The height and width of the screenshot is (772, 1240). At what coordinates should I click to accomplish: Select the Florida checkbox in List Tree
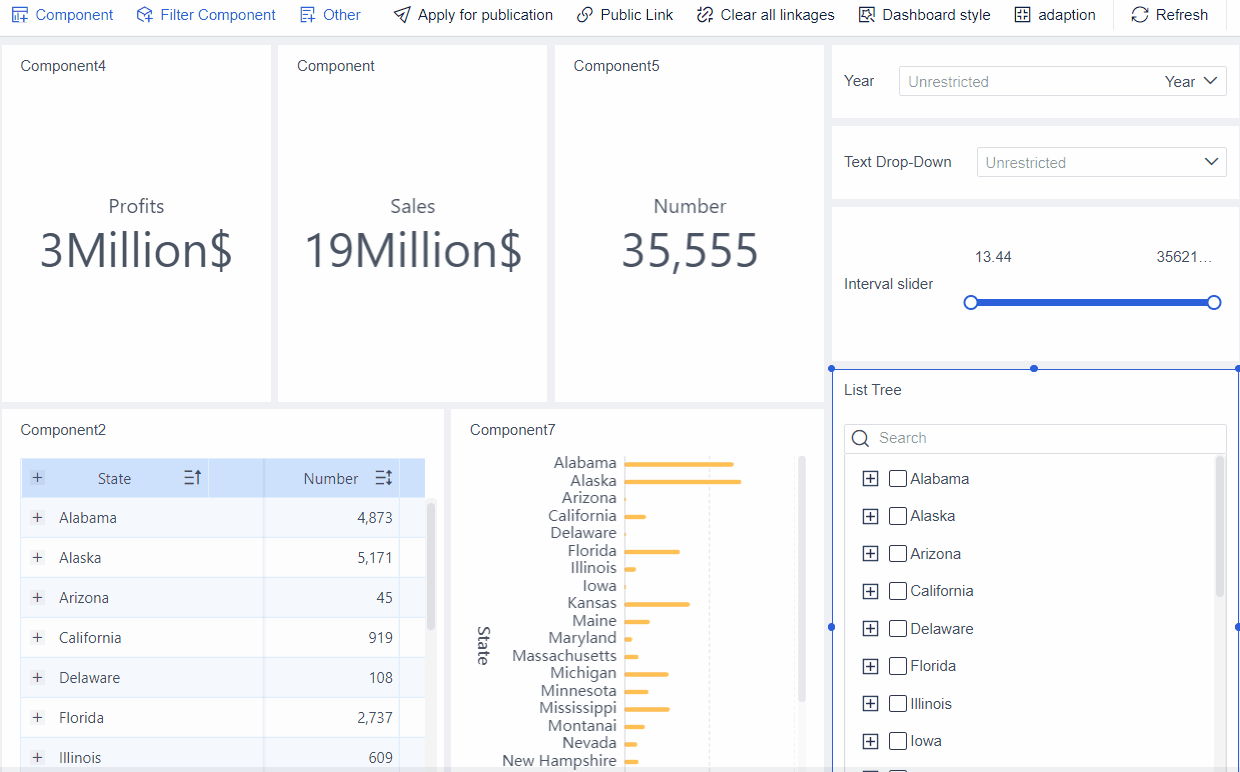click(x=898, y=666)
